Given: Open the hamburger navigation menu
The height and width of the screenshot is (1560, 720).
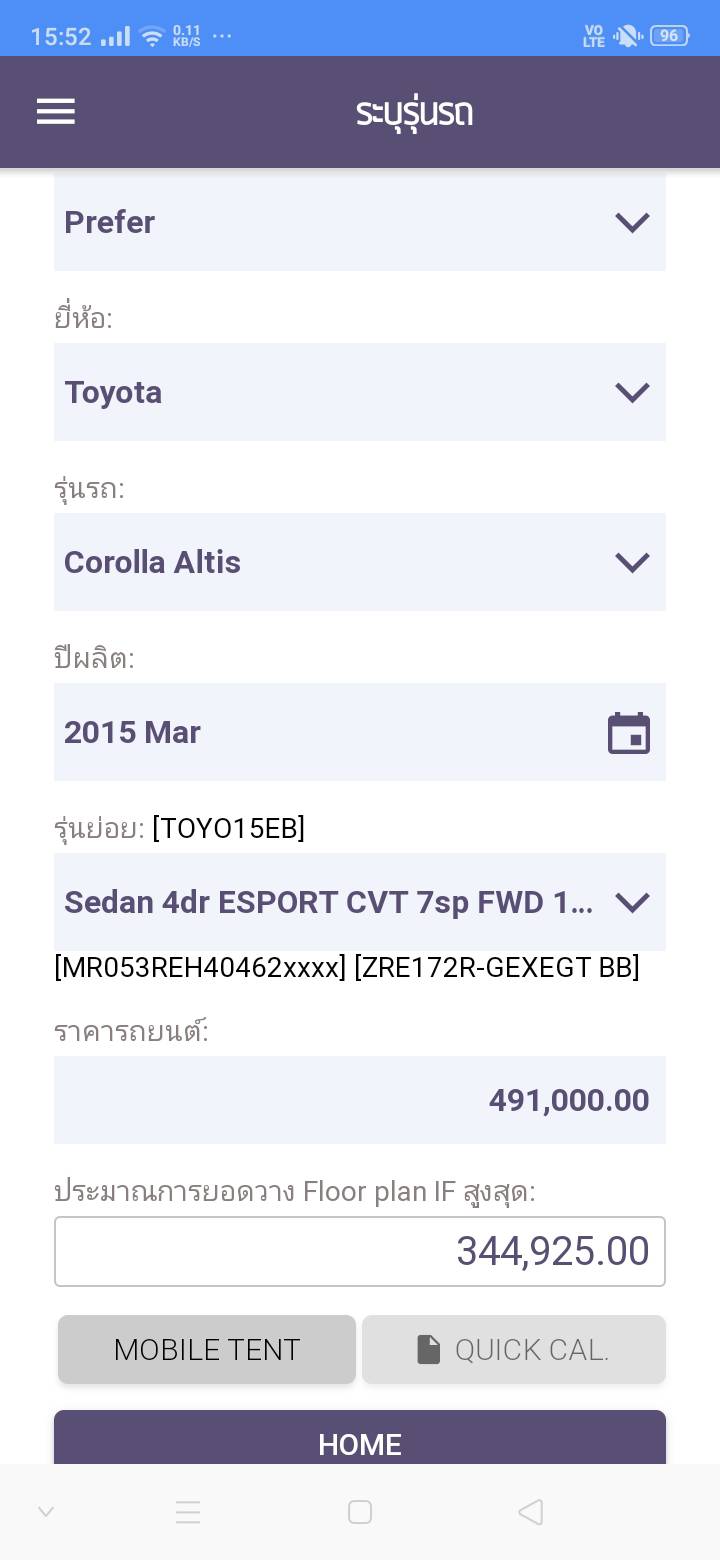Looking at the screenshot, I should point(56,111).
